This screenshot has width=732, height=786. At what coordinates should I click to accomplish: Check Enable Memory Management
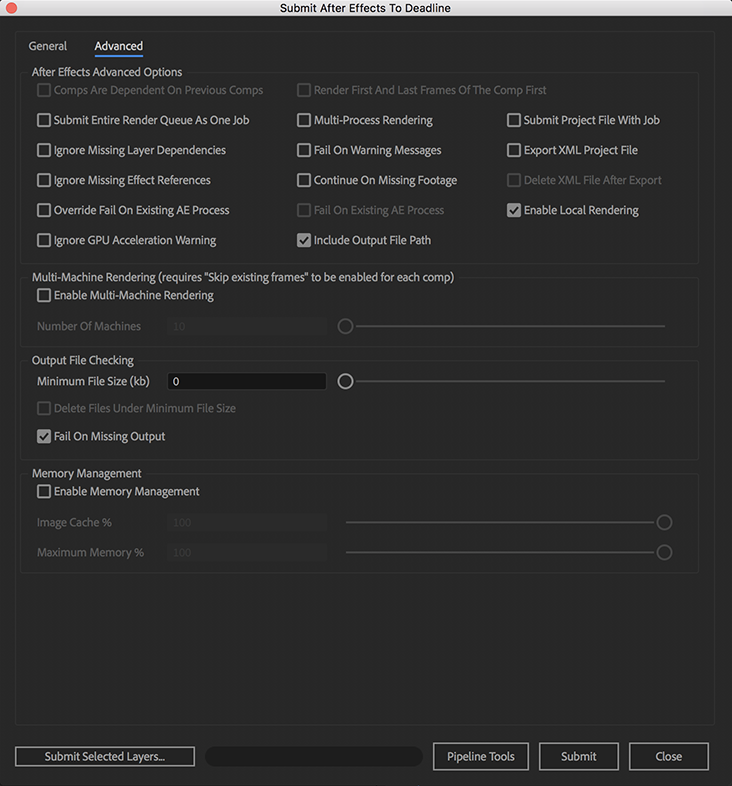44,491
